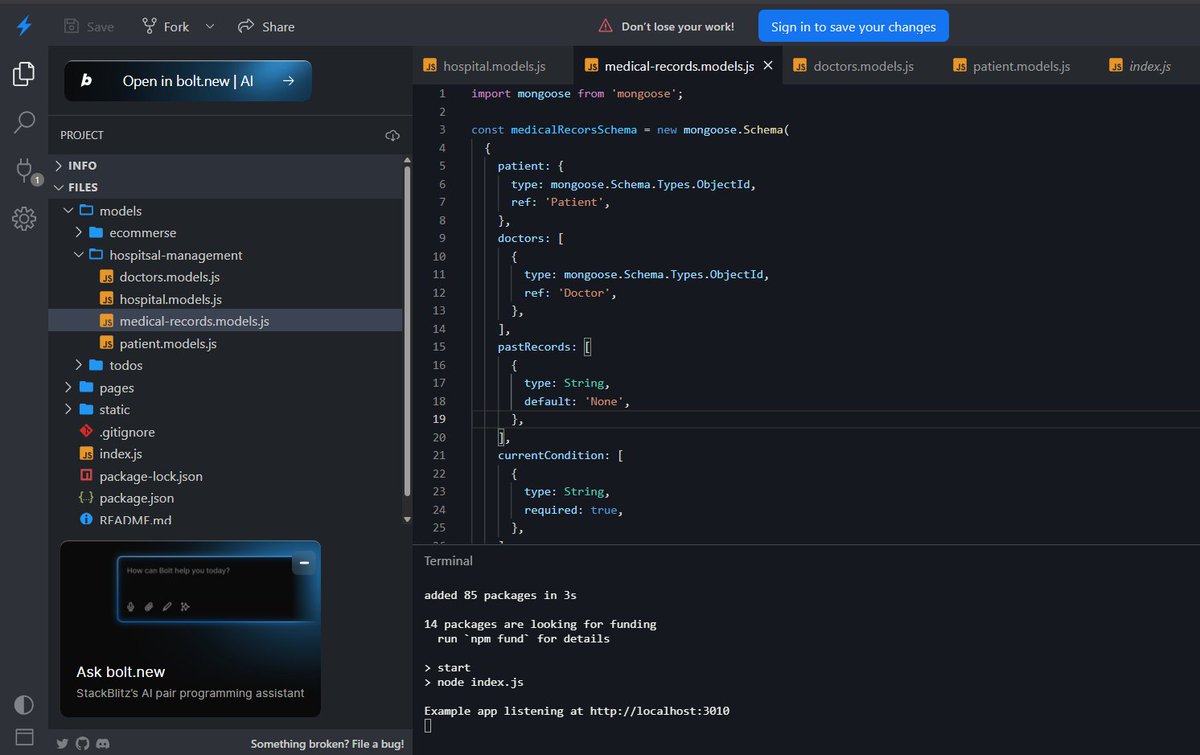This screenshot has height=755, width=1200.
Task: Click the Don't lose your work! warning
Action: (x=666, y=27)
